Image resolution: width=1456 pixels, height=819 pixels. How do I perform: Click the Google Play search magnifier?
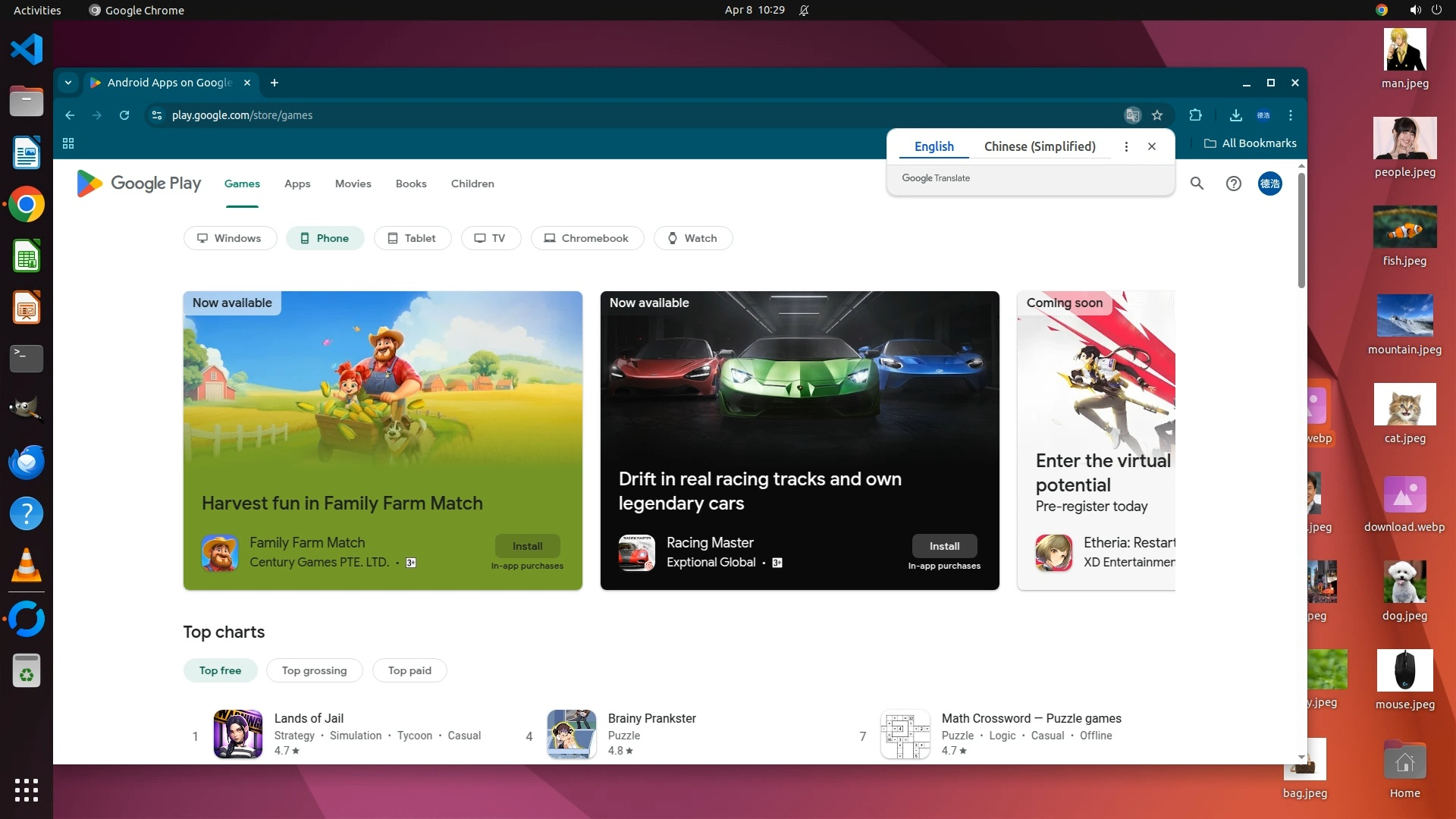click(1197, 184)
